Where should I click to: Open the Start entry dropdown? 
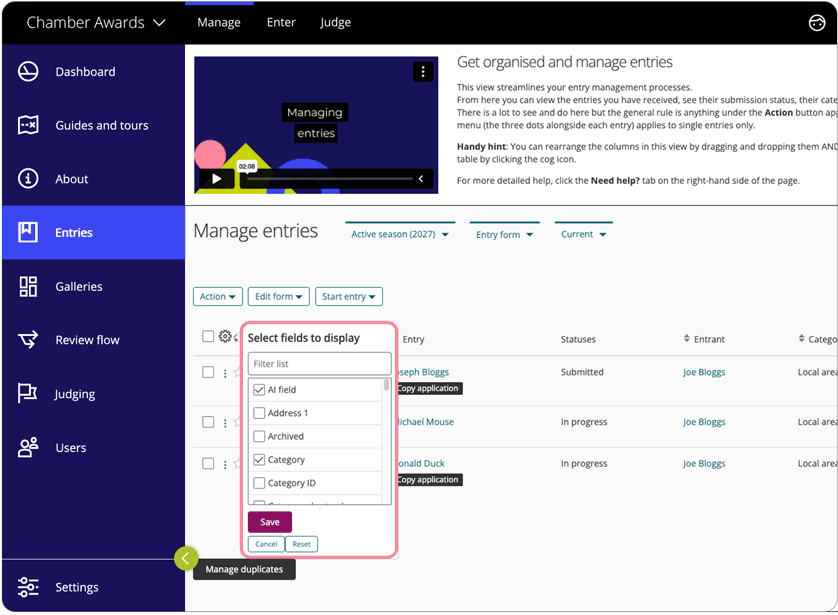pos(348,297)
